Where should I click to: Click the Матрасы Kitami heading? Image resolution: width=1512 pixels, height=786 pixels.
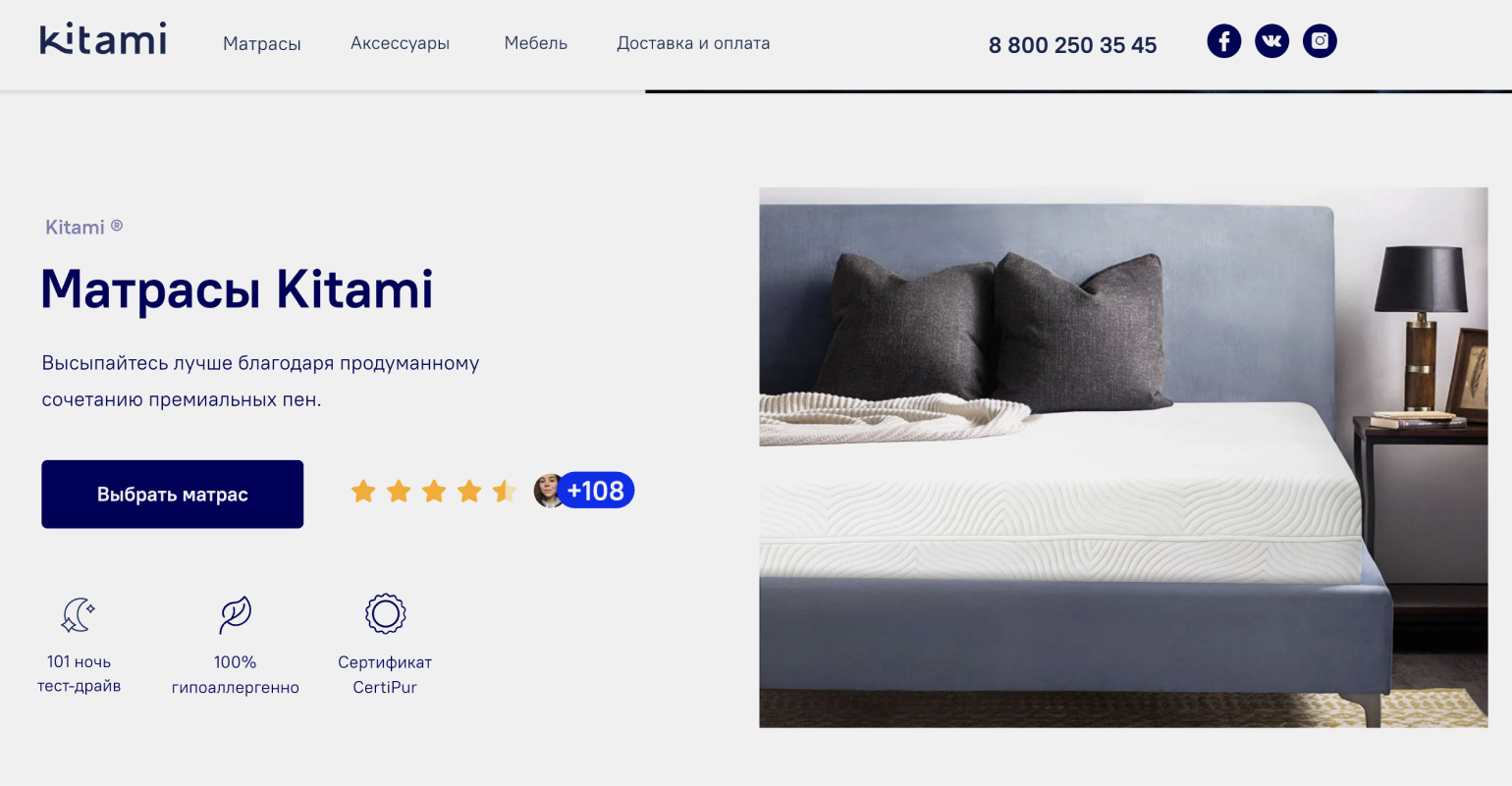[x=237, y=289]
